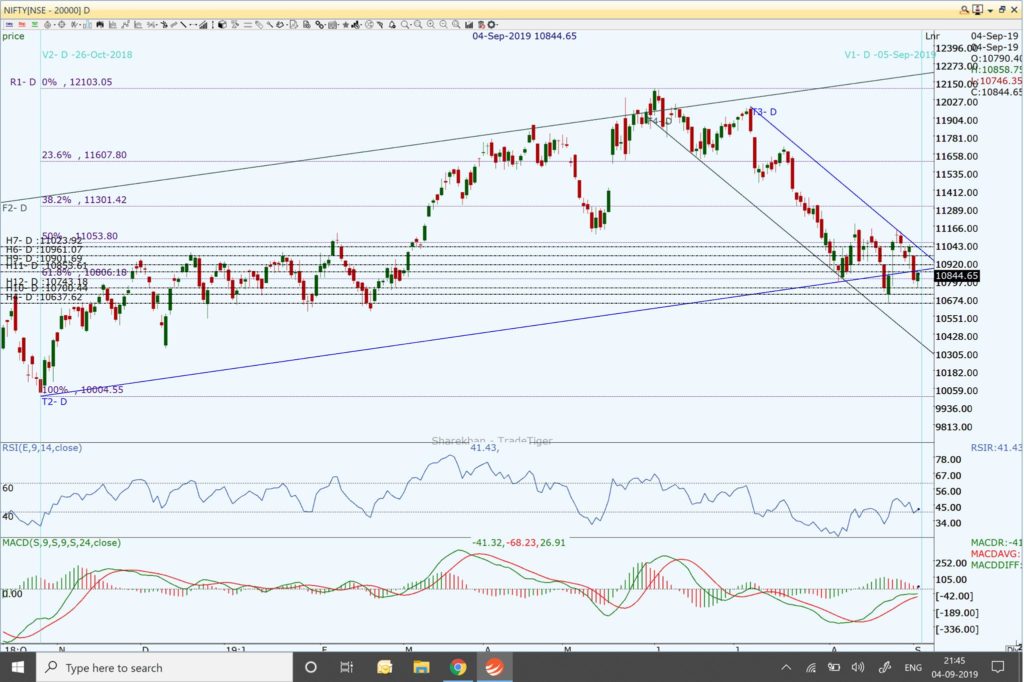Open Task View from the taskbar
1024x682 pixels.
[x=346, y=667]
